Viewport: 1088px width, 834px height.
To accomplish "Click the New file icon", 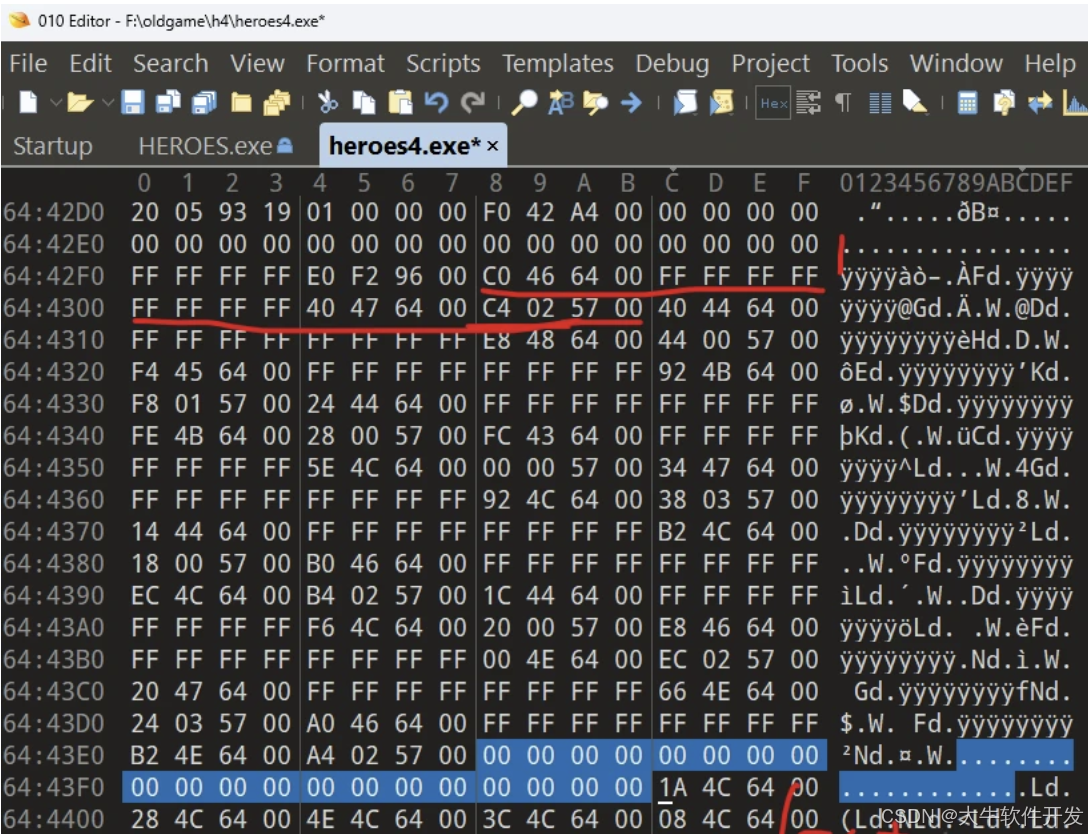I will point(28,103).
